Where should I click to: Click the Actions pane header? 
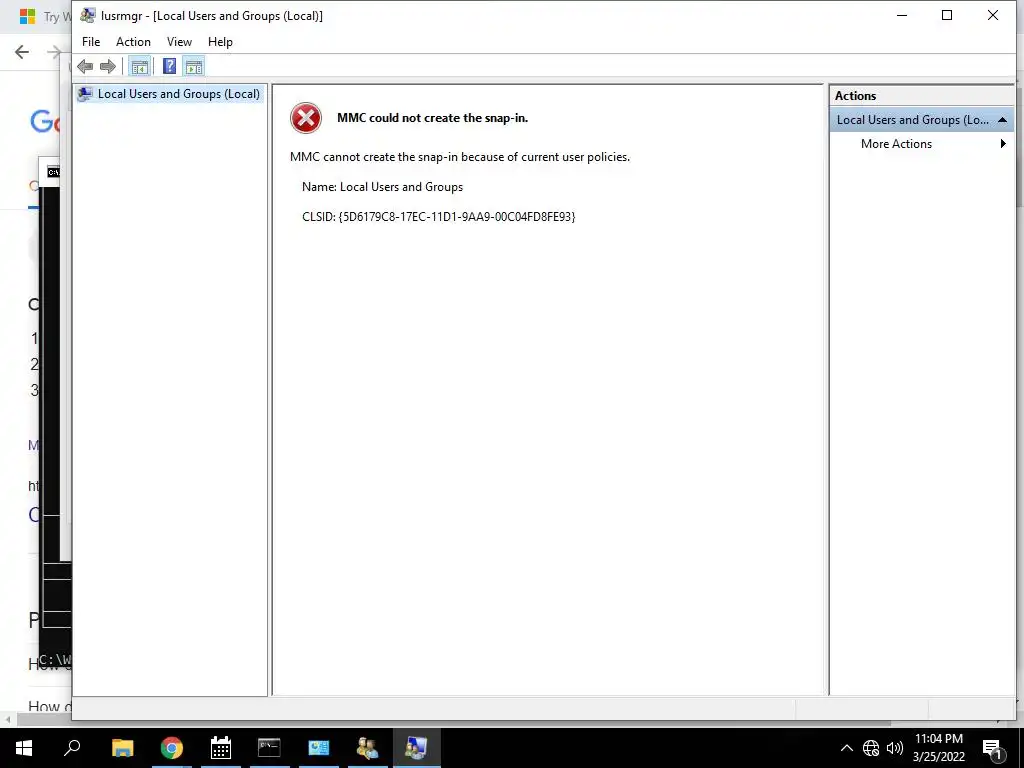point(921,95)
